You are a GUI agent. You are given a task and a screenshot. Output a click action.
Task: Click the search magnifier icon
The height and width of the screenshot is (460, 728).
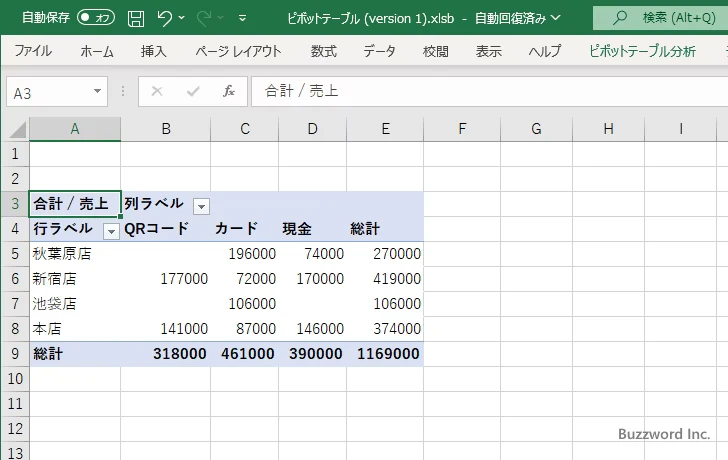[x=619, y=18]
